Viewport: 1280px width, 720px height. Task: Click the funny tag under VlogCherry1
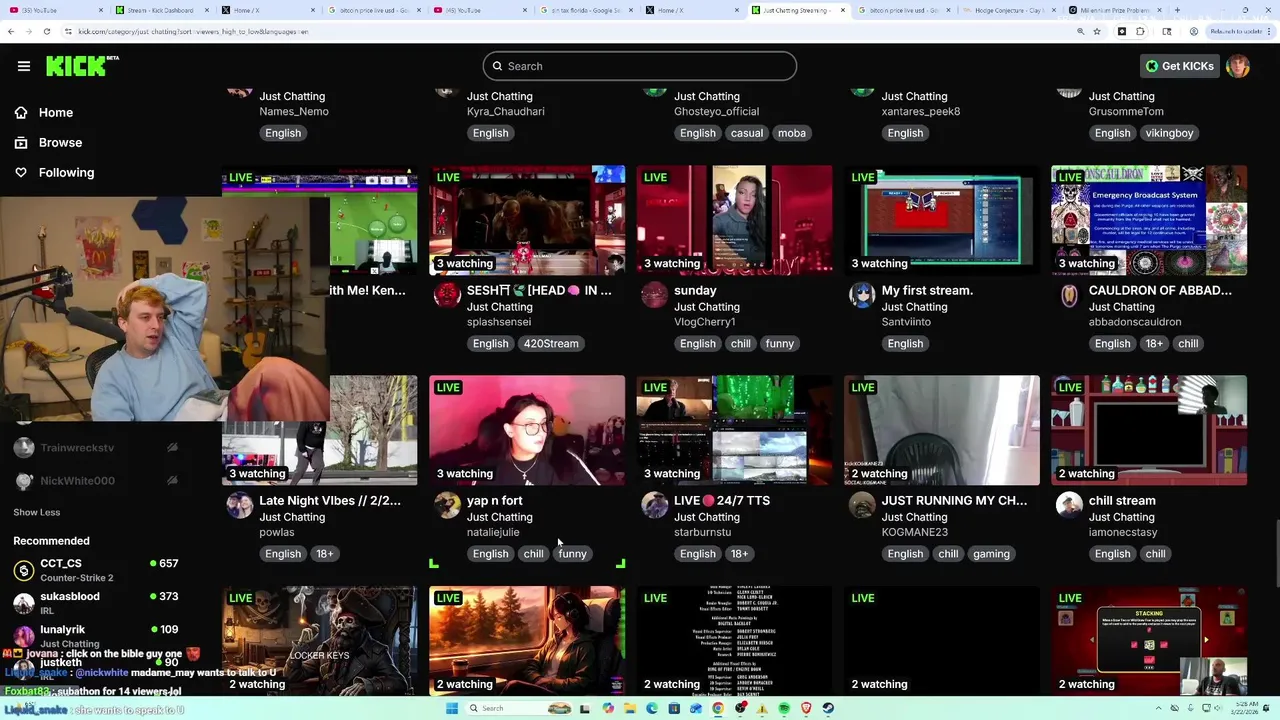tap(779, 344)
